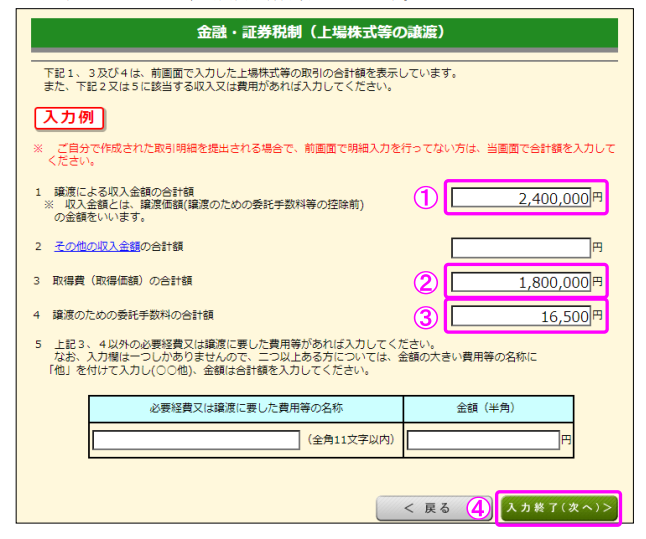Click the label 譲渡による収入金額の合計額
Screen dimensions: 646x539
point(124,192)
